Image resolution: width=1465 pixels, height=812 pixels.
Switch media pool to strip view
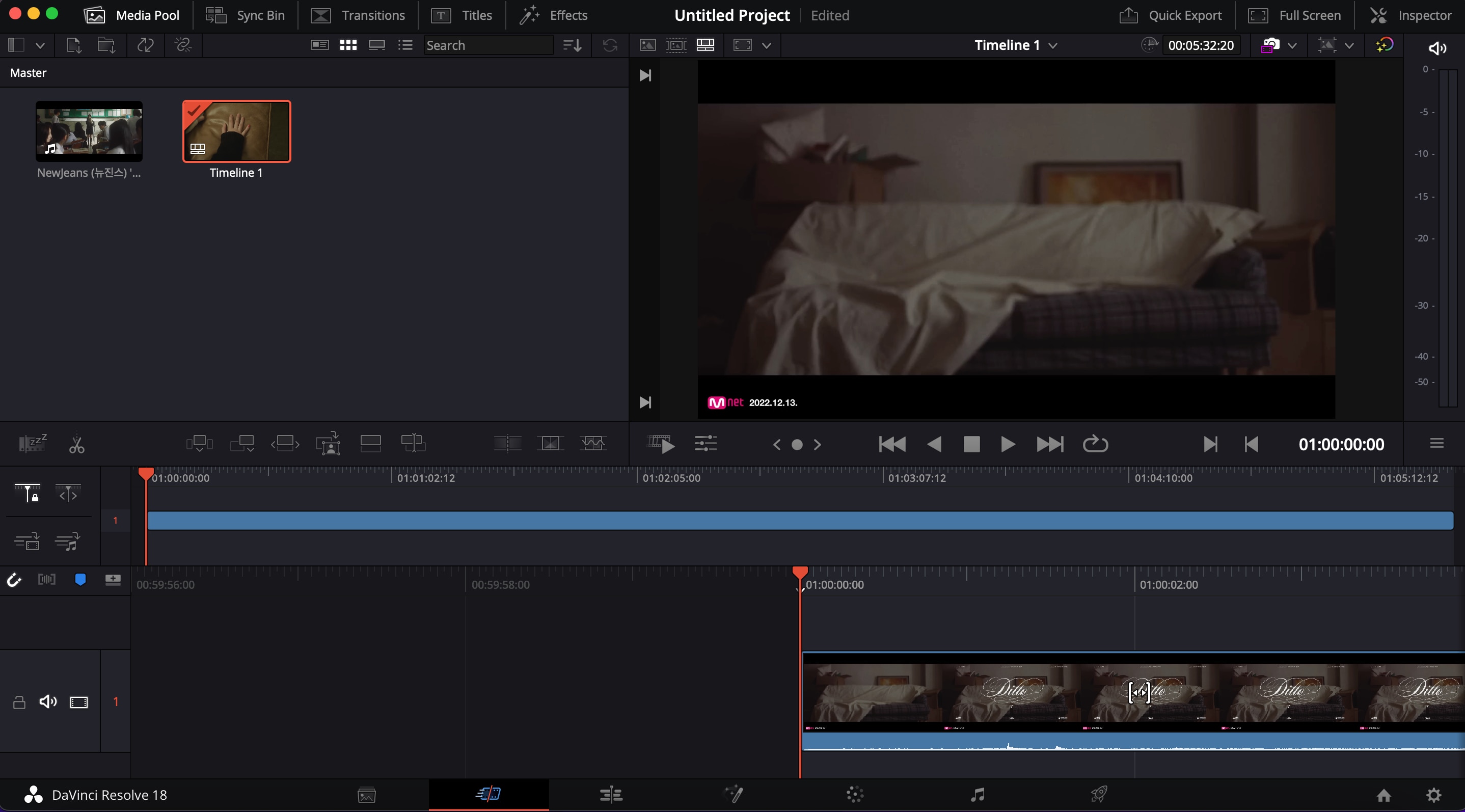pos(376,45)
